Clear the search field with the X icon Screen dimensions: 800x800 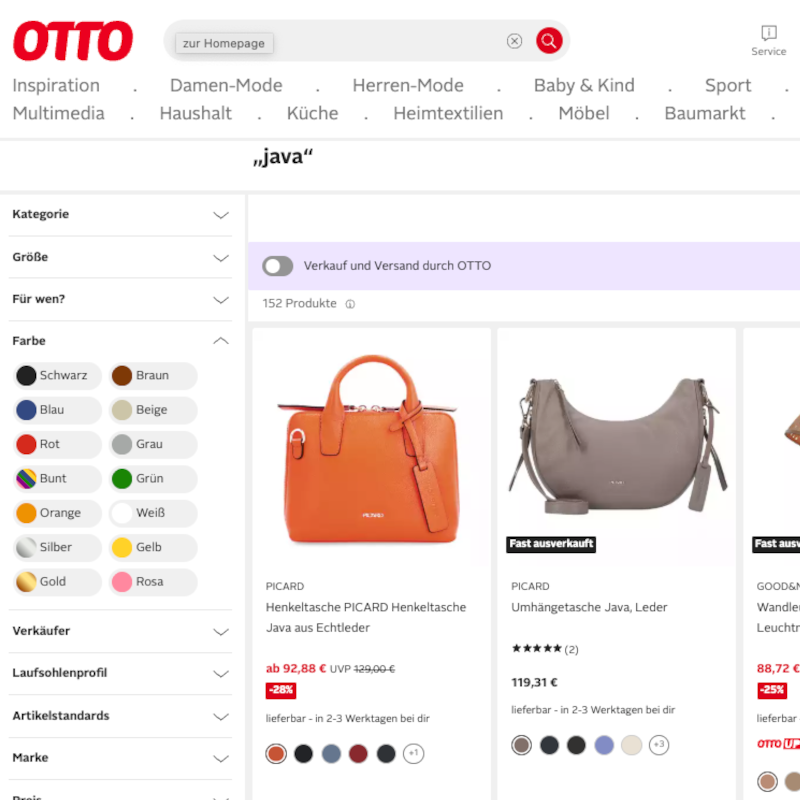point(514,41)
